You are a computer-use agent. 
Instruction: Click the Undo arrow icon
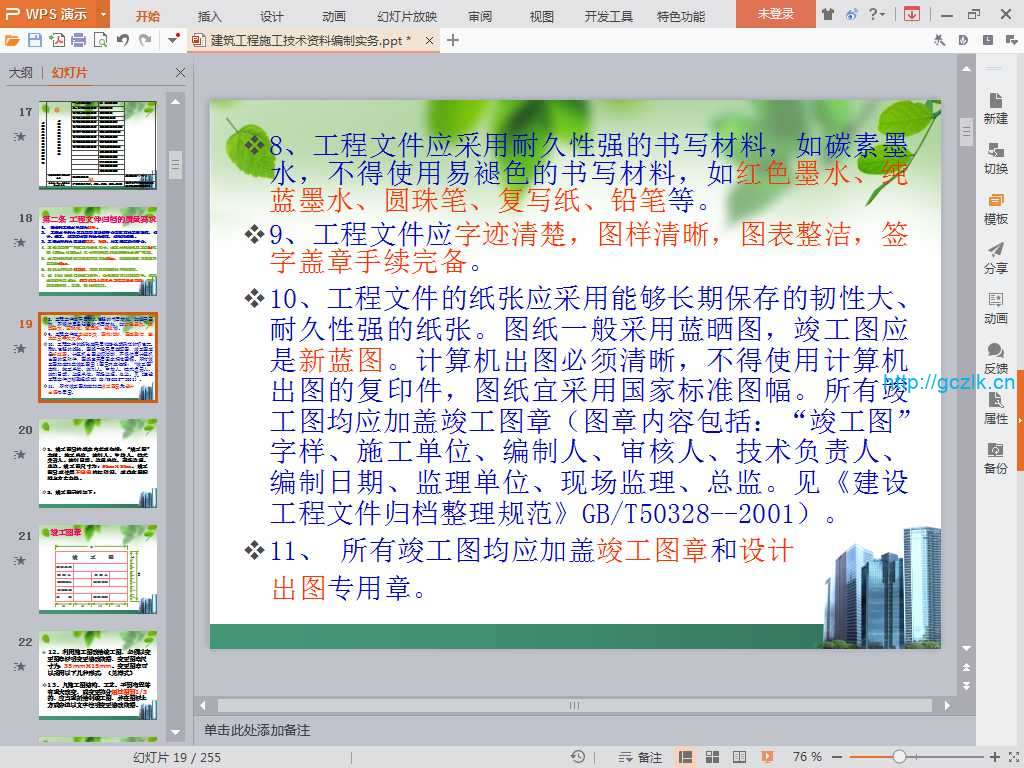click(122, 40)
